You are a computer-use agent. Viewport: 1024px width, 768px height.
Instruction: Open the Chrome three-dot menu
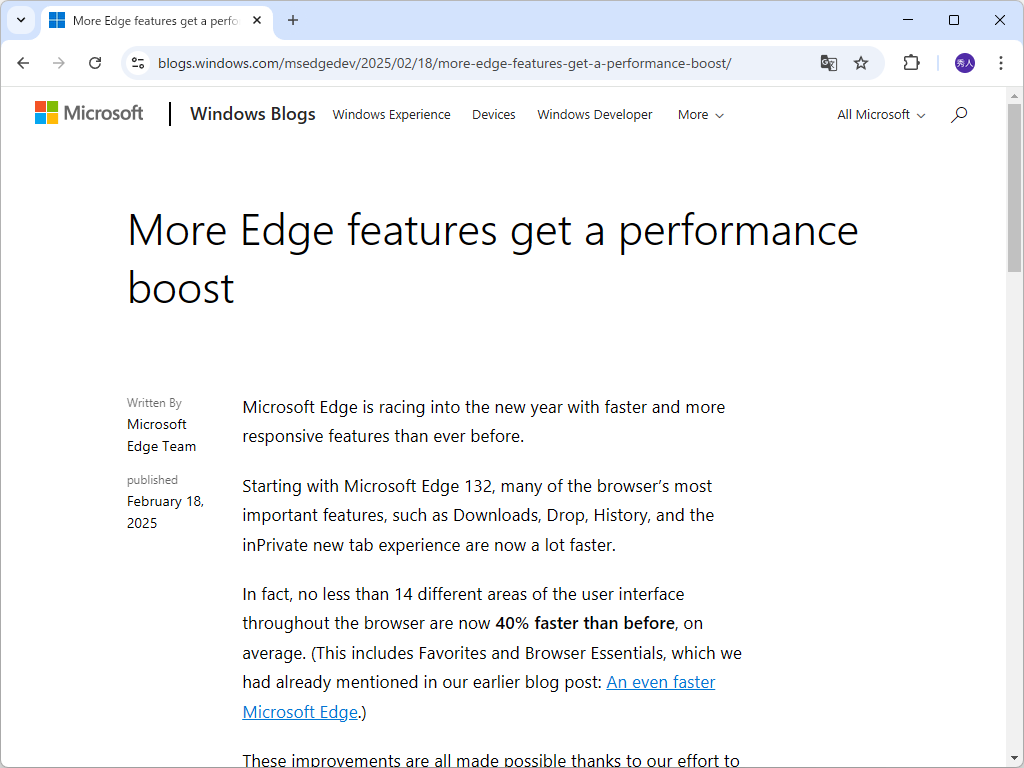click(1001, 62)
